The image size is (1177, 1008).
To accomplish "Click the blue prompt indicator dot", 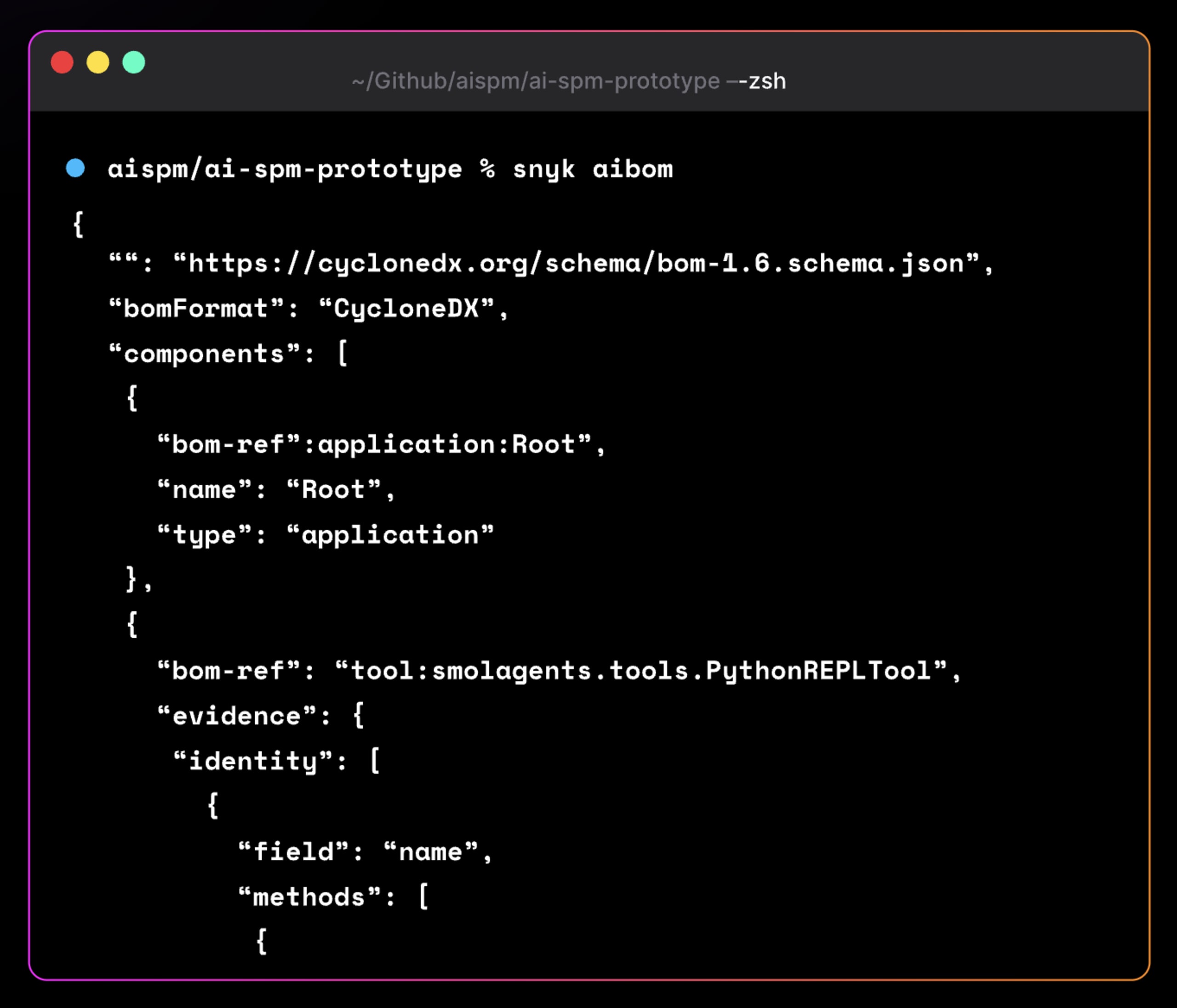I will tap(75, 169).
